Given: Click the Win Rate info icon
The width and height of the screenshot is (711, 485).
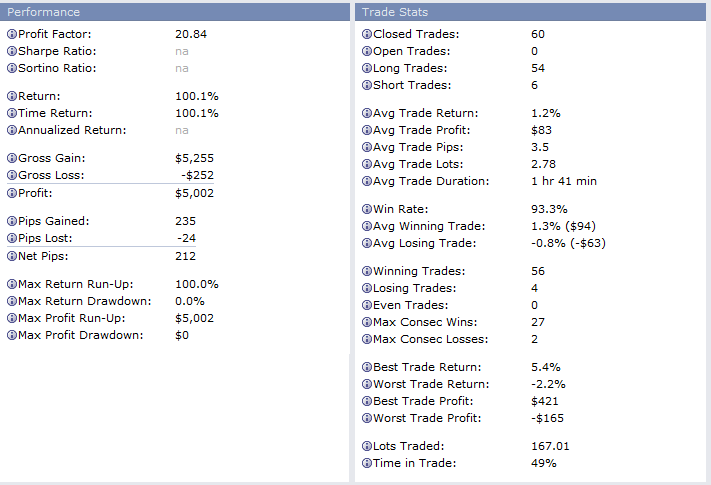Looking at the screenshot, I should point(367,209).
